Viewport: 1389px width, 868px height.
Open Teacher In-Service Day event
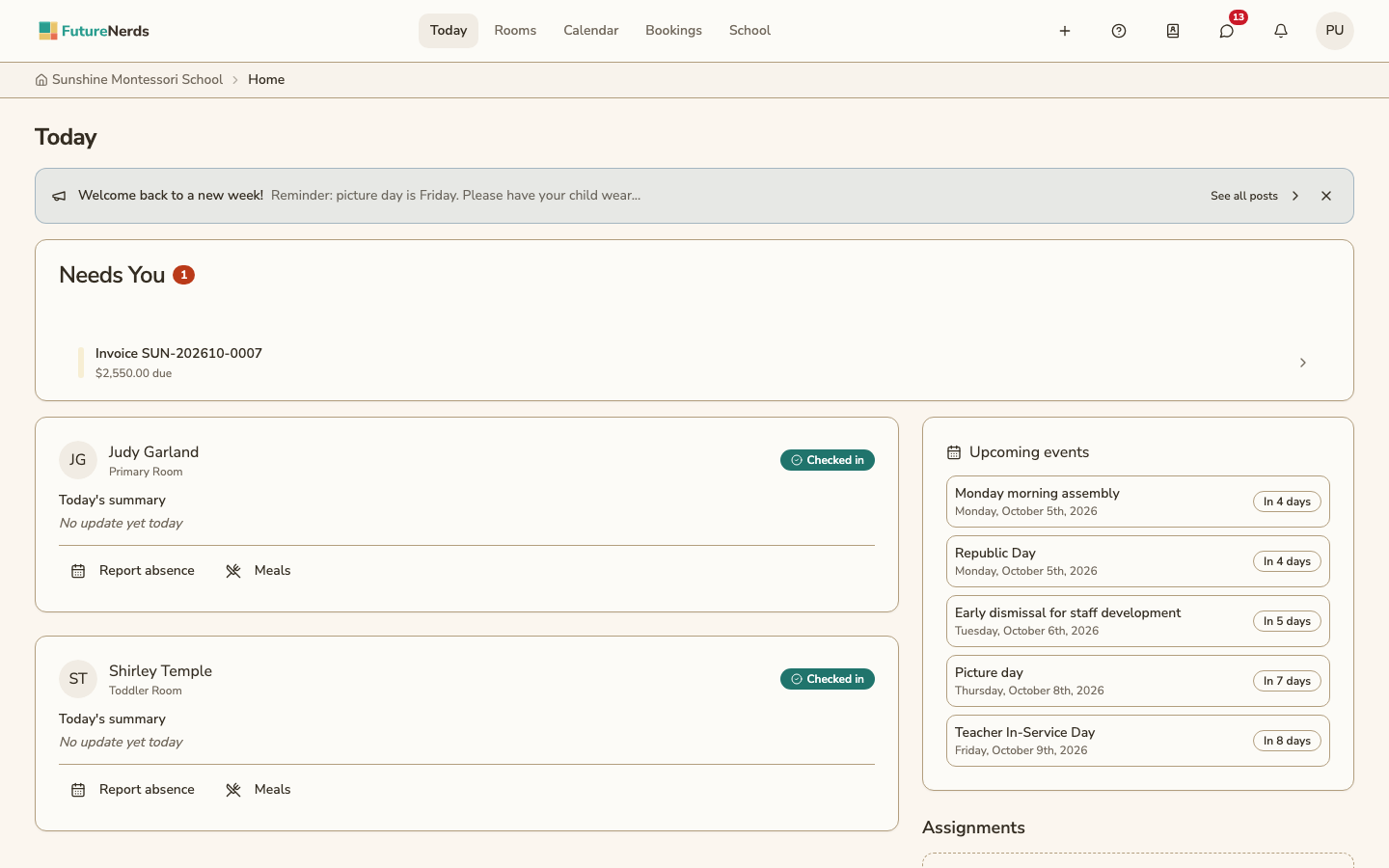click(1138, 741)
